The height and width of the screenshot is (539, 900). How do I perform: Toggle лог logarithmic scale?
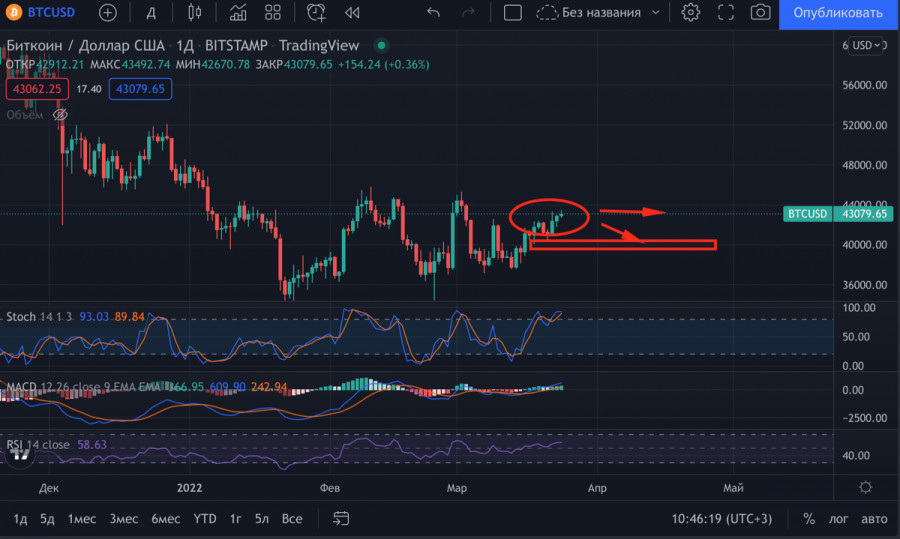(838, 519)
